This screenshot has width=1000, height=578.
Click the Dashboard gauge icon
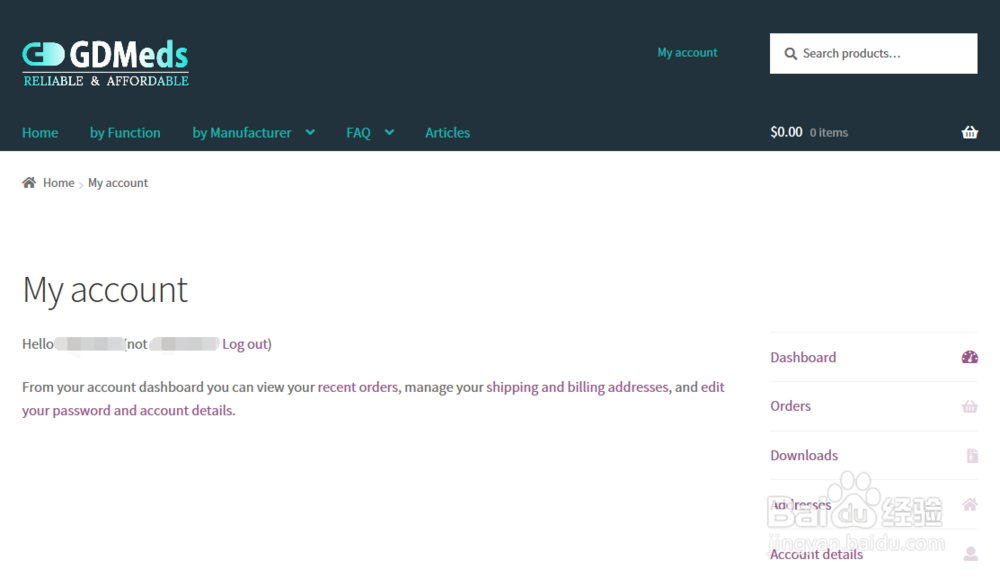[969, 357]
